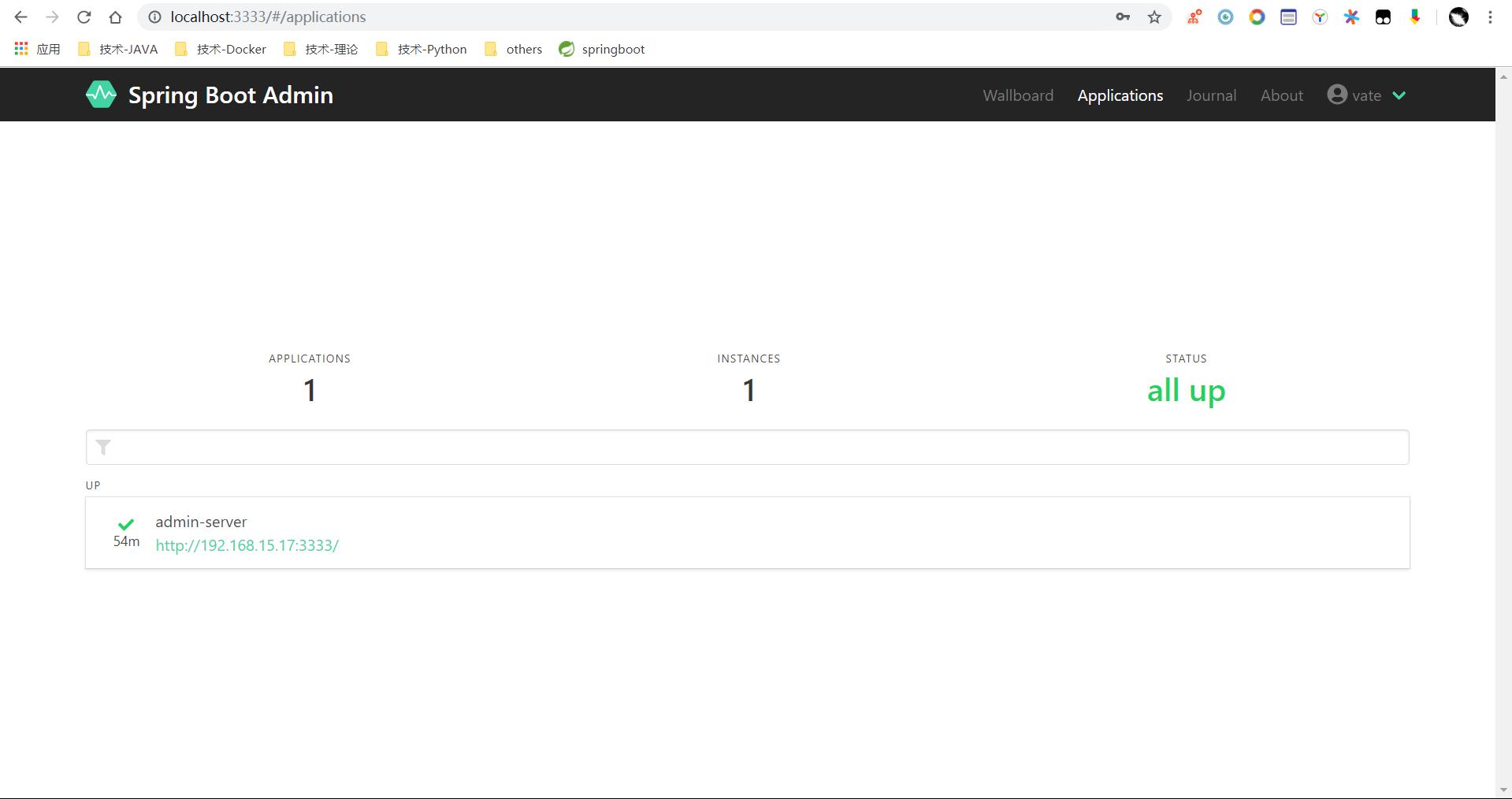The width and height of the screenshot is (1512, 799).
Task: Open the 技术-Docker bookmark folder
Action: (x=221, y=49)
